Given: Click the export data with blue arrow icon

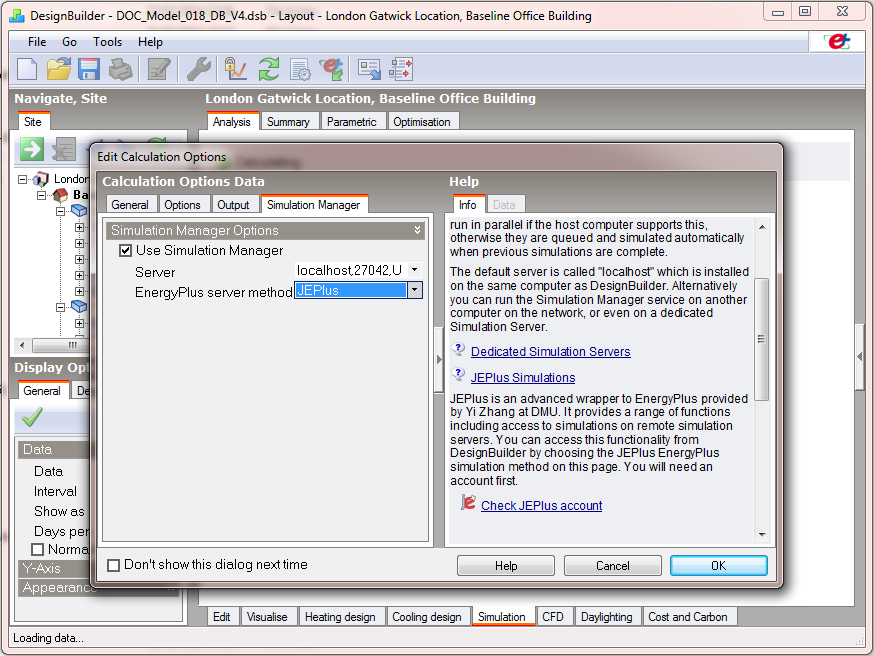Looking at the screenshot, I should click(x=369, y=69).
